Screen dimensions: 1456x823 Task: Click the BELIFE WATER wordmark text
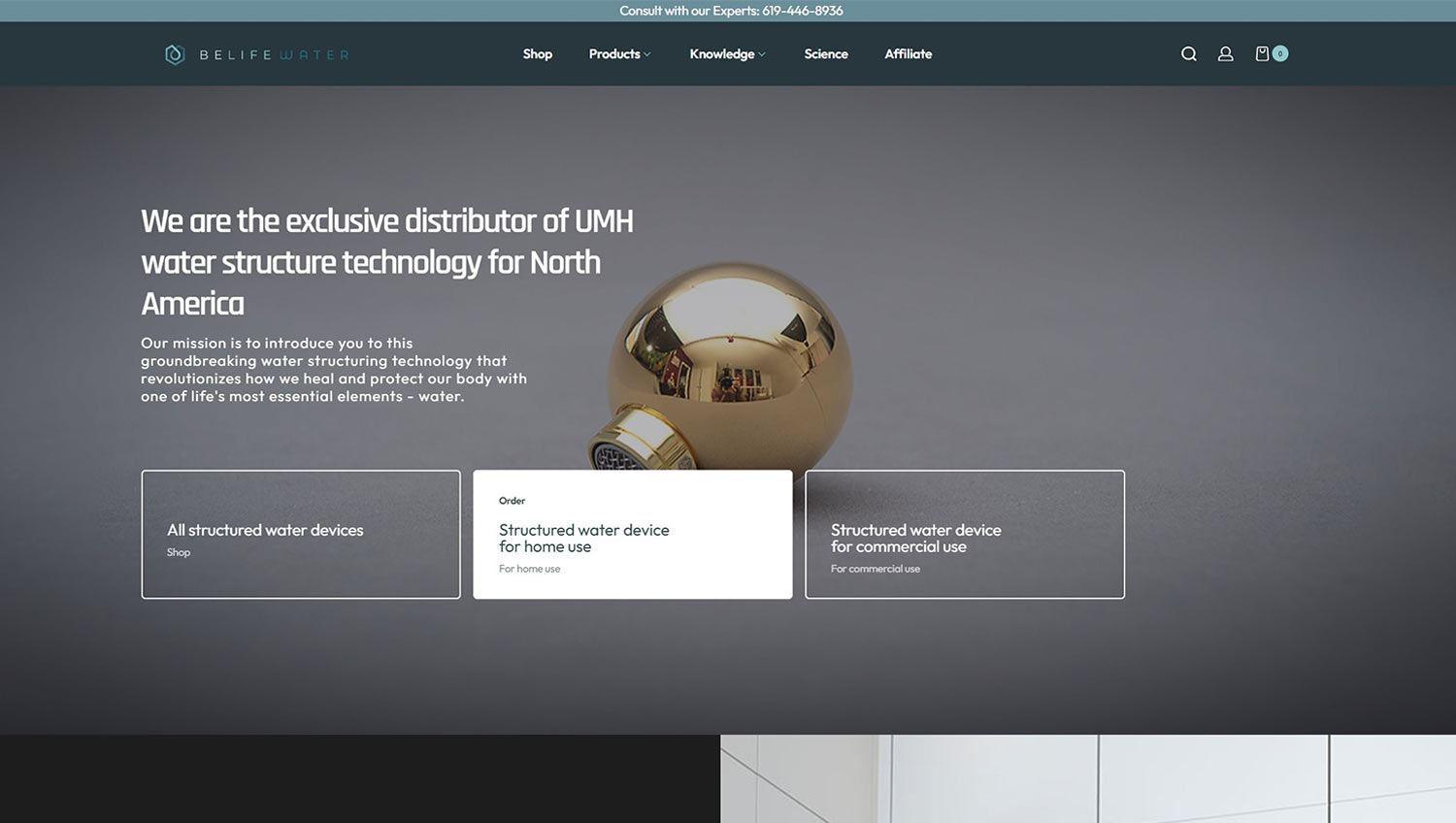point(274,55)
